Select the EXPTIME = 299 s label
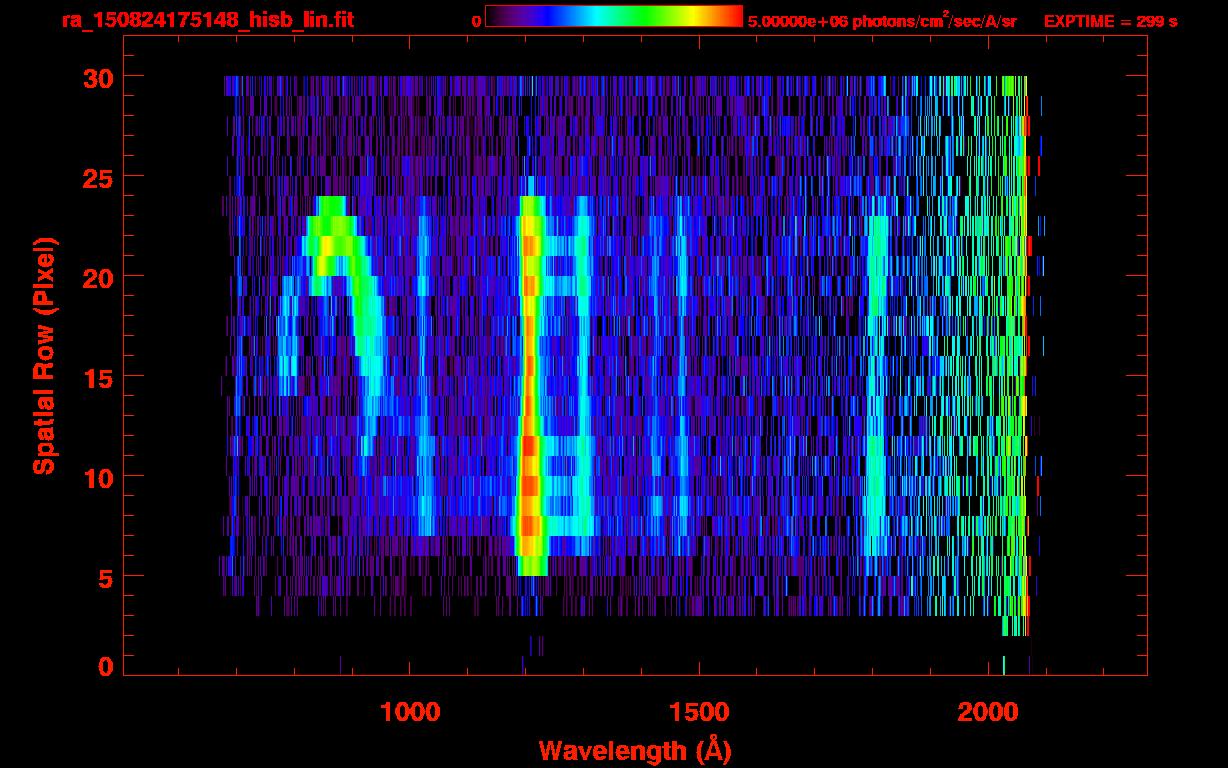The width and height of the screenshot is (1228, 768). (1110, 21)
